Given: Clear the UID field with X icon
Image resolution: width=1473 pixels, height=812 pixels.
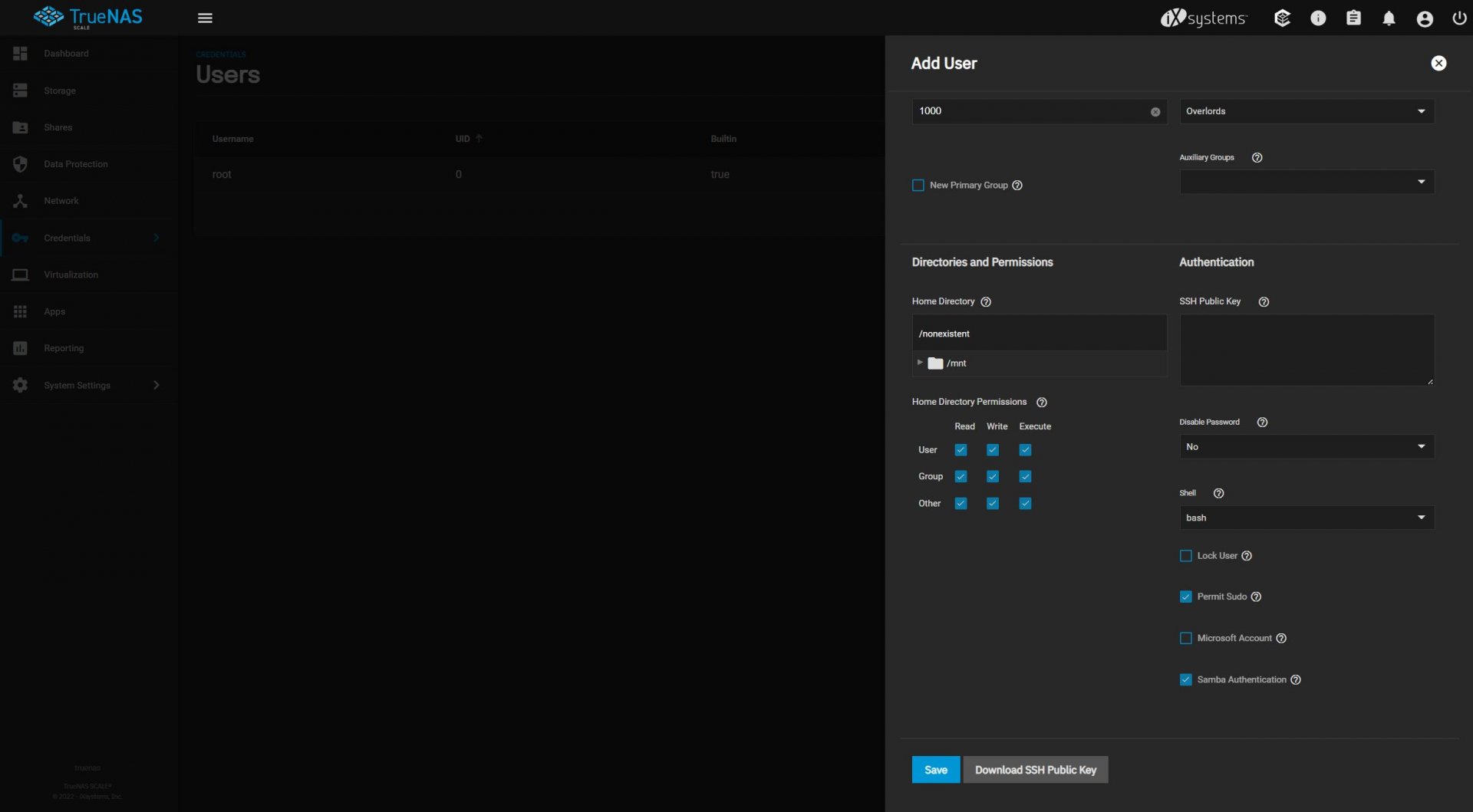Looking at the screenshot, I should click(x=1155, y=112).
